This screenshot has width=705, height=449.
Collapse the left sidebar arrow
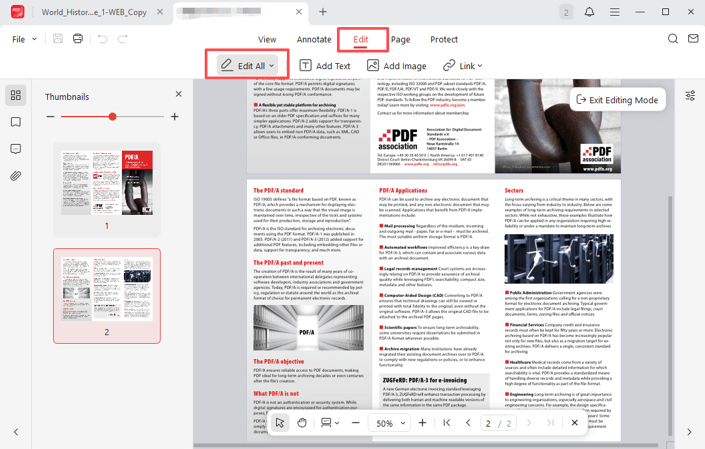(x=16, y=432)
